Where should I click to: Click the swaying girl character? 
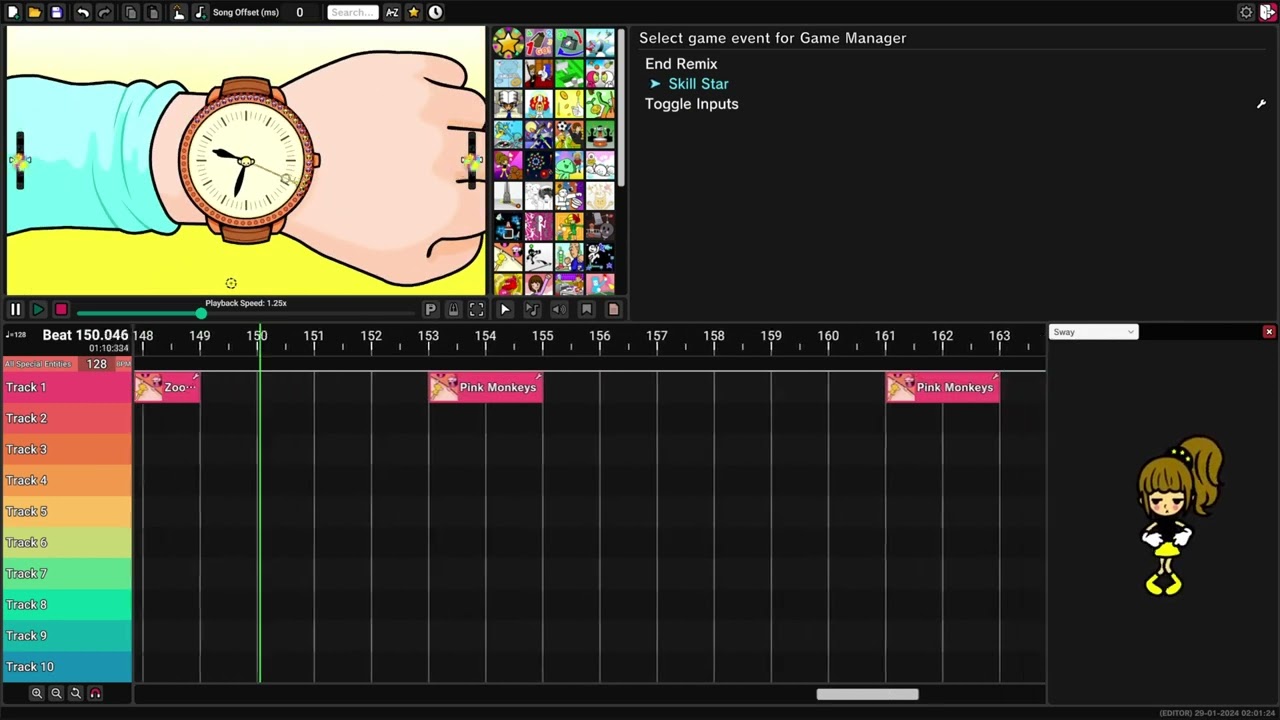[x=1179, y=516]
